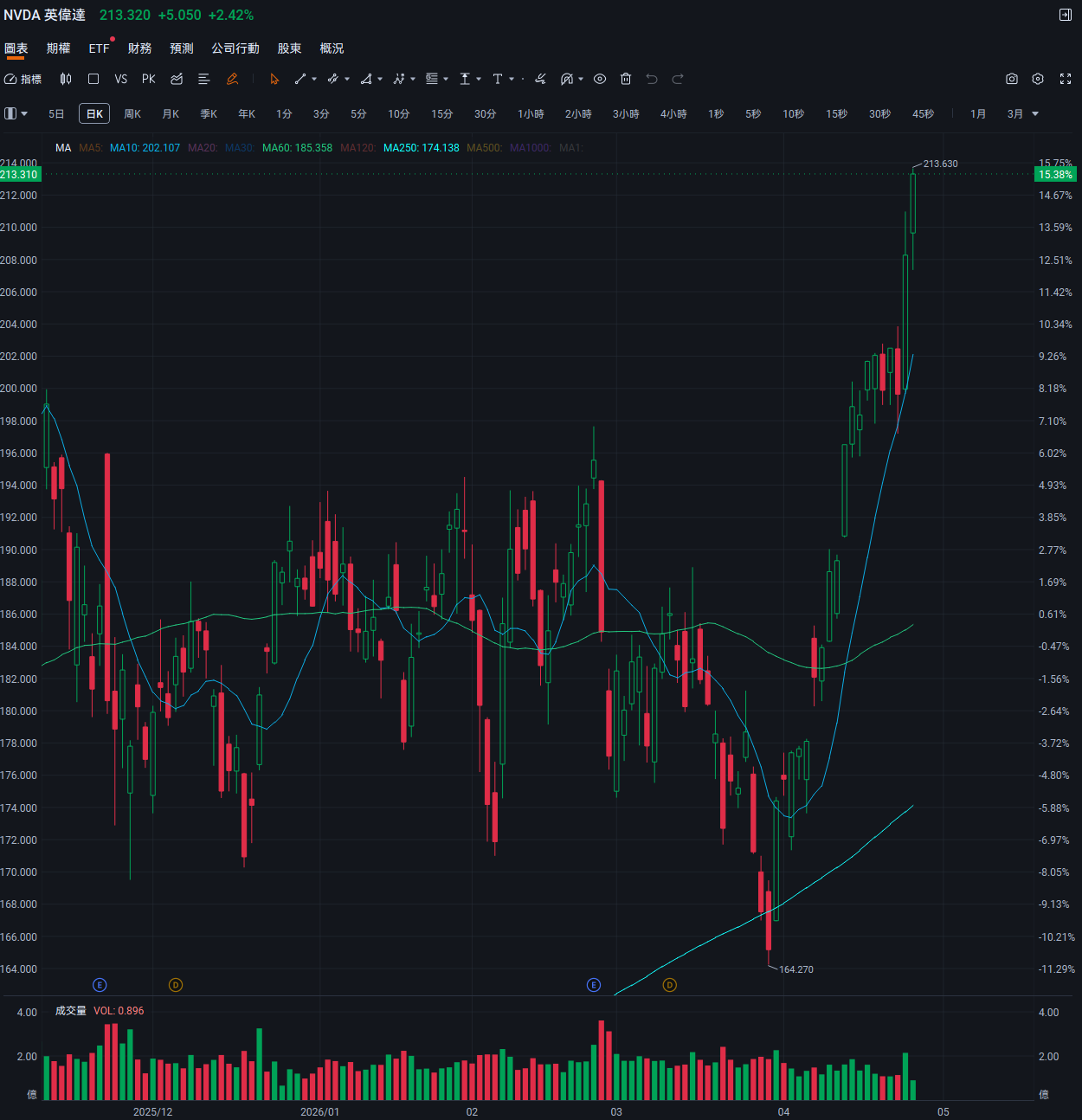Capture chart screenshot with camera icon
This screenshot has width=1082, height=1120.
coord(1011,79)
